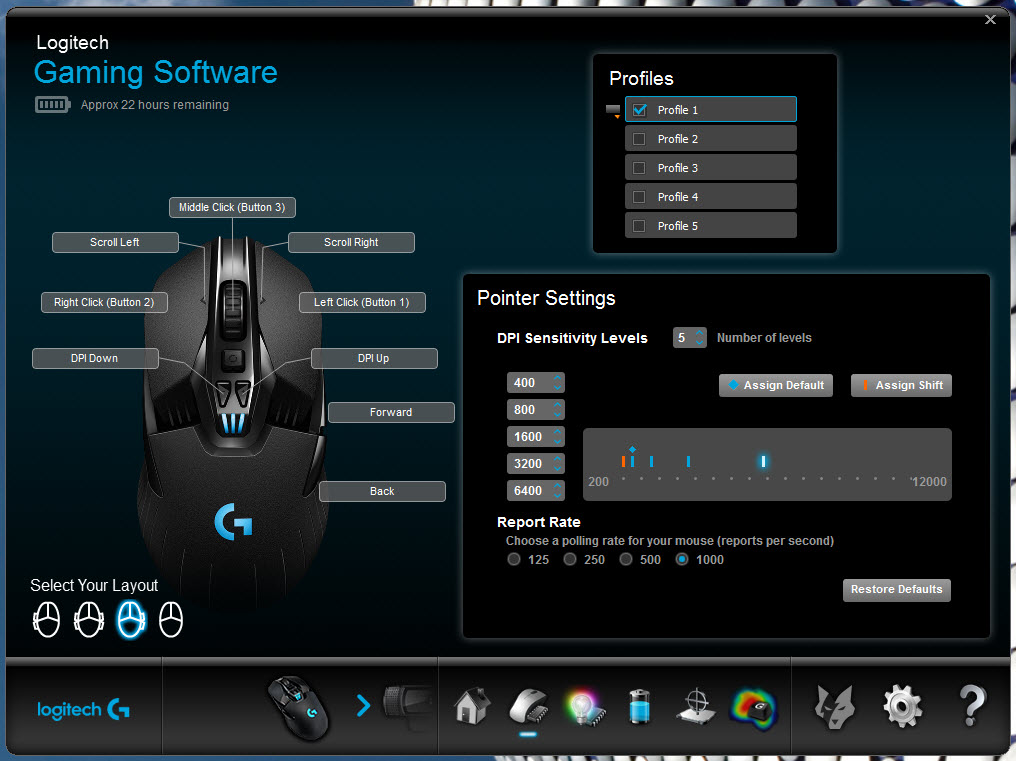
Task: Open the battery settings icon
Action: click(640, 706)
